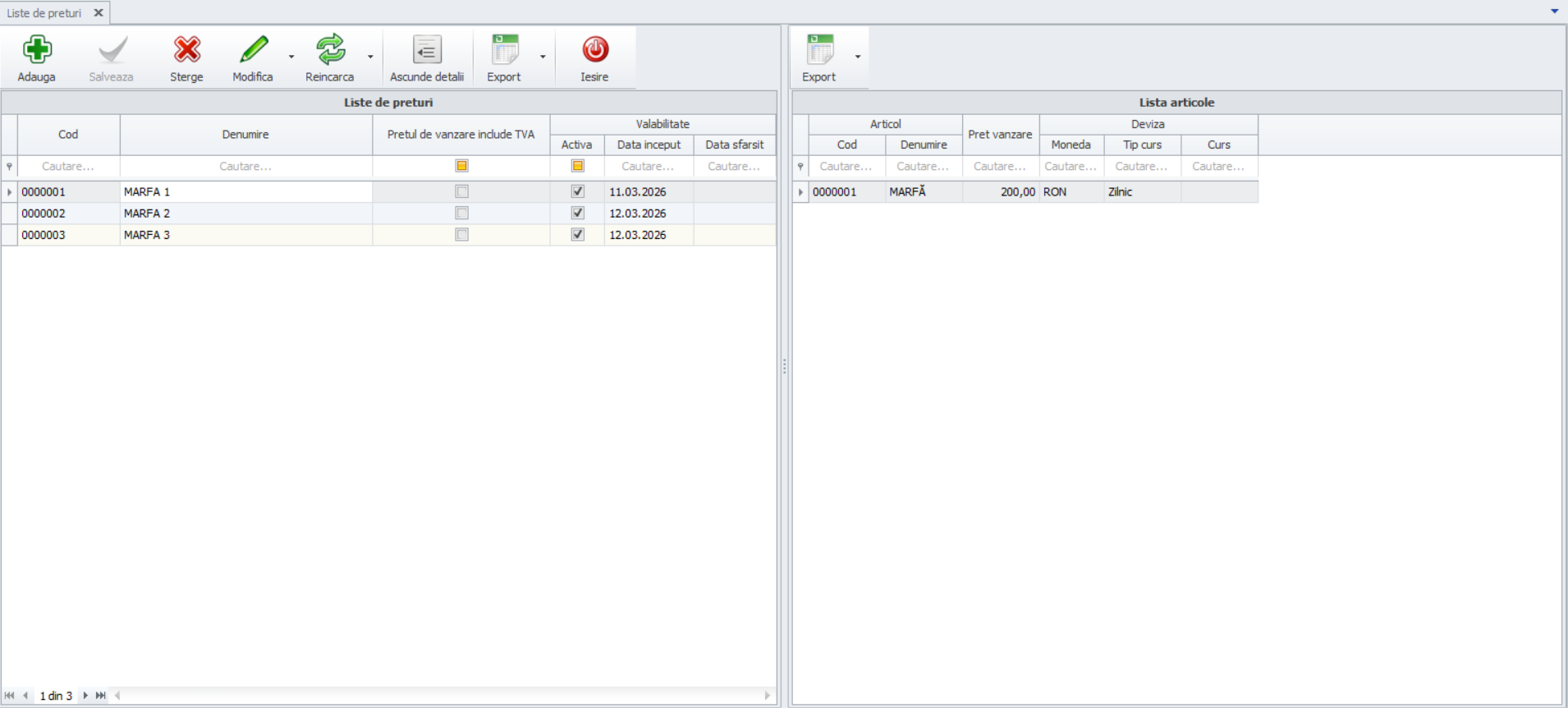
Task: Open the dropdown arrow beside Reincarca
Action: pos(370,57)
